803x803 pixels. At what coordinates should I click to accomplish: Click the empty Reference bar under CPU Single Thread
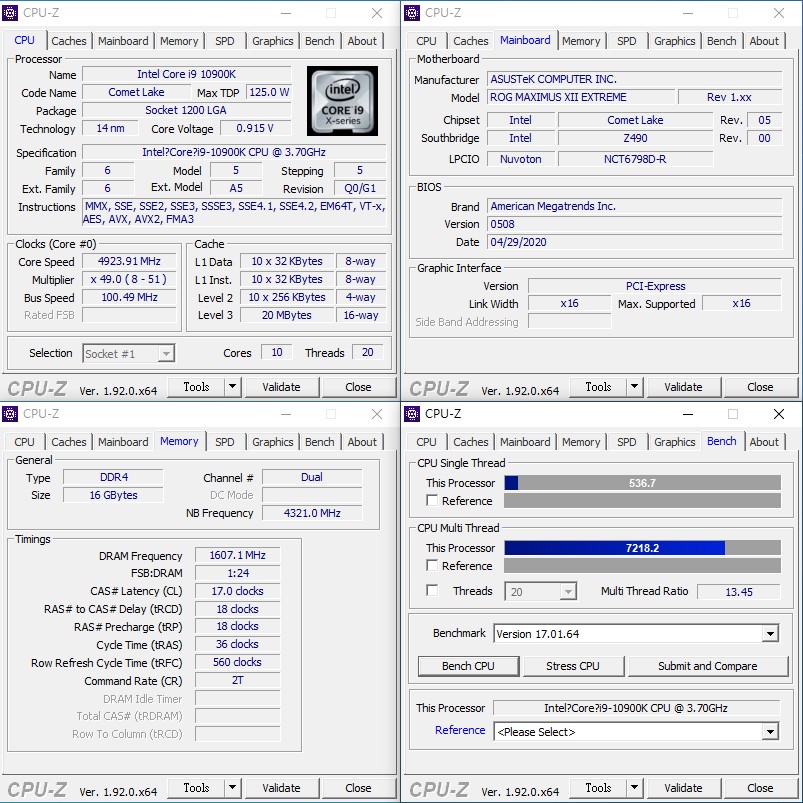[x=642, y=500]
